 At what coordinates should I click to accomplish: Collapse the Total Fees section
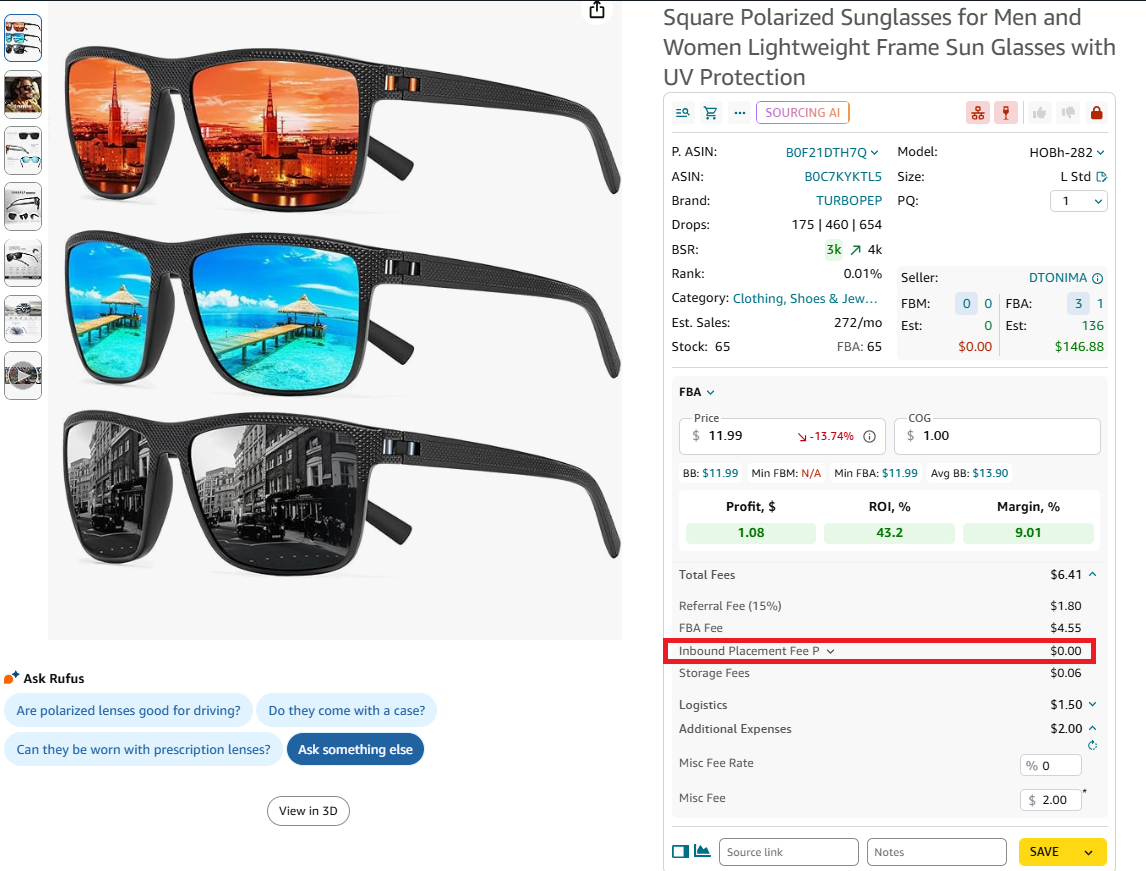click(1092, 575)
